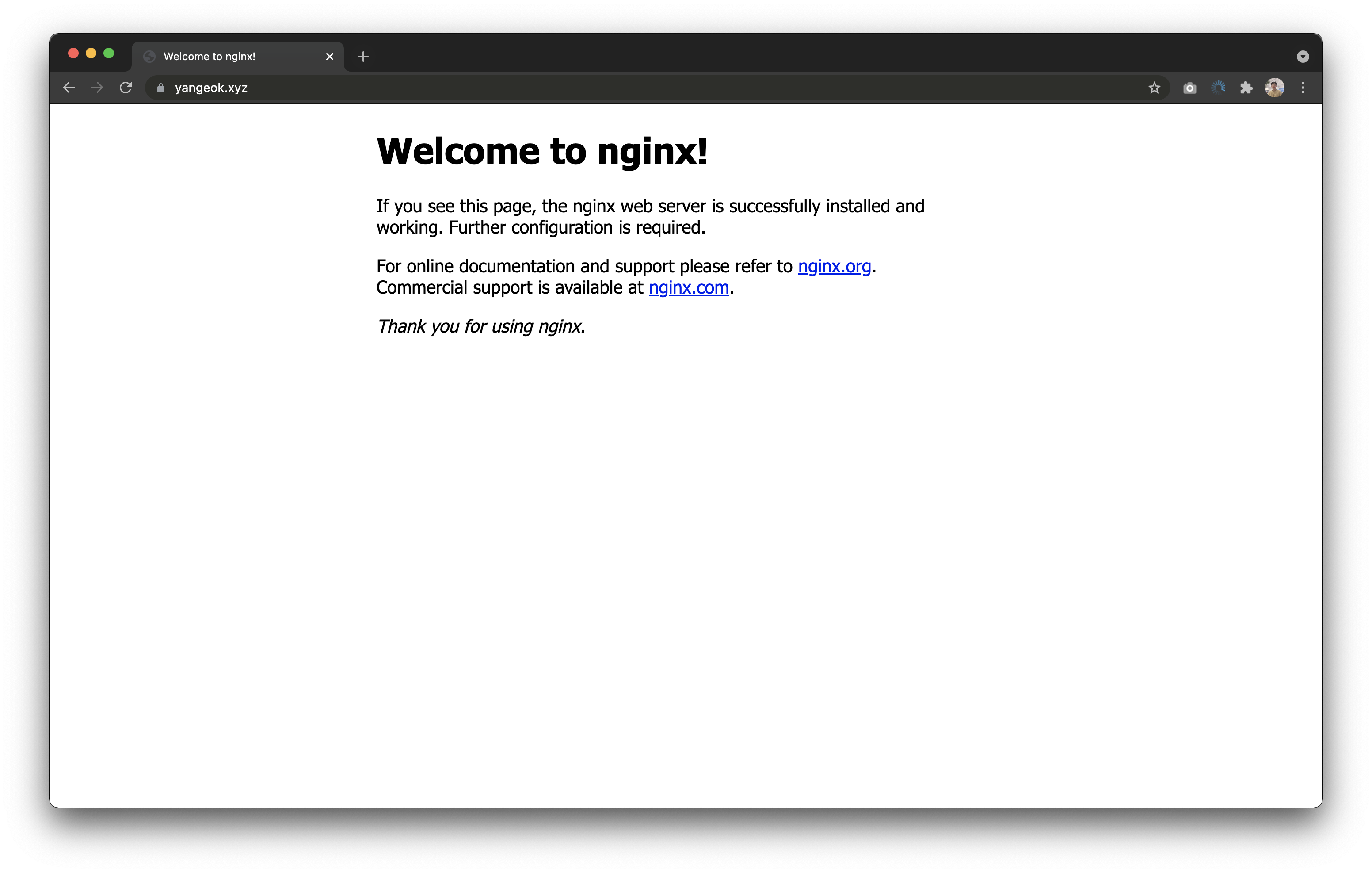Screen dimensions: 1372x873
Task: Open a new tab with plus button
Action: (x=363, y=57)
